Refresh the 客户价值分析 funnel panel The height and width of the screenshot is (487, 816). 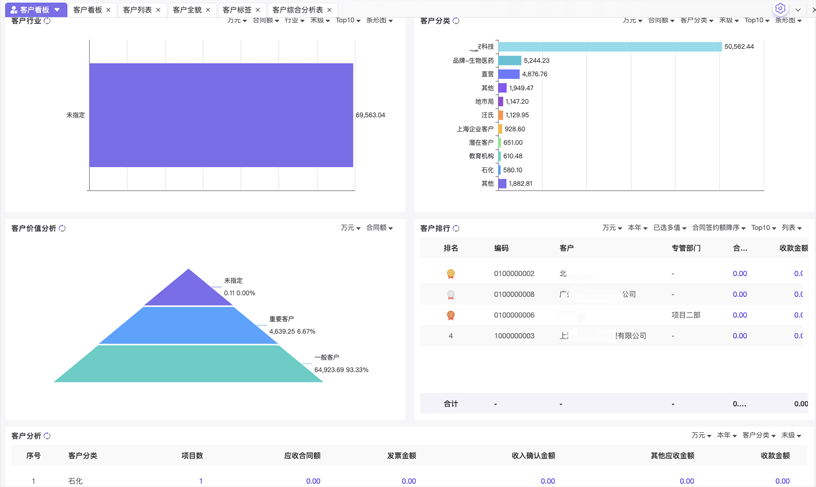pyautogui.click(x=62, y=229)
